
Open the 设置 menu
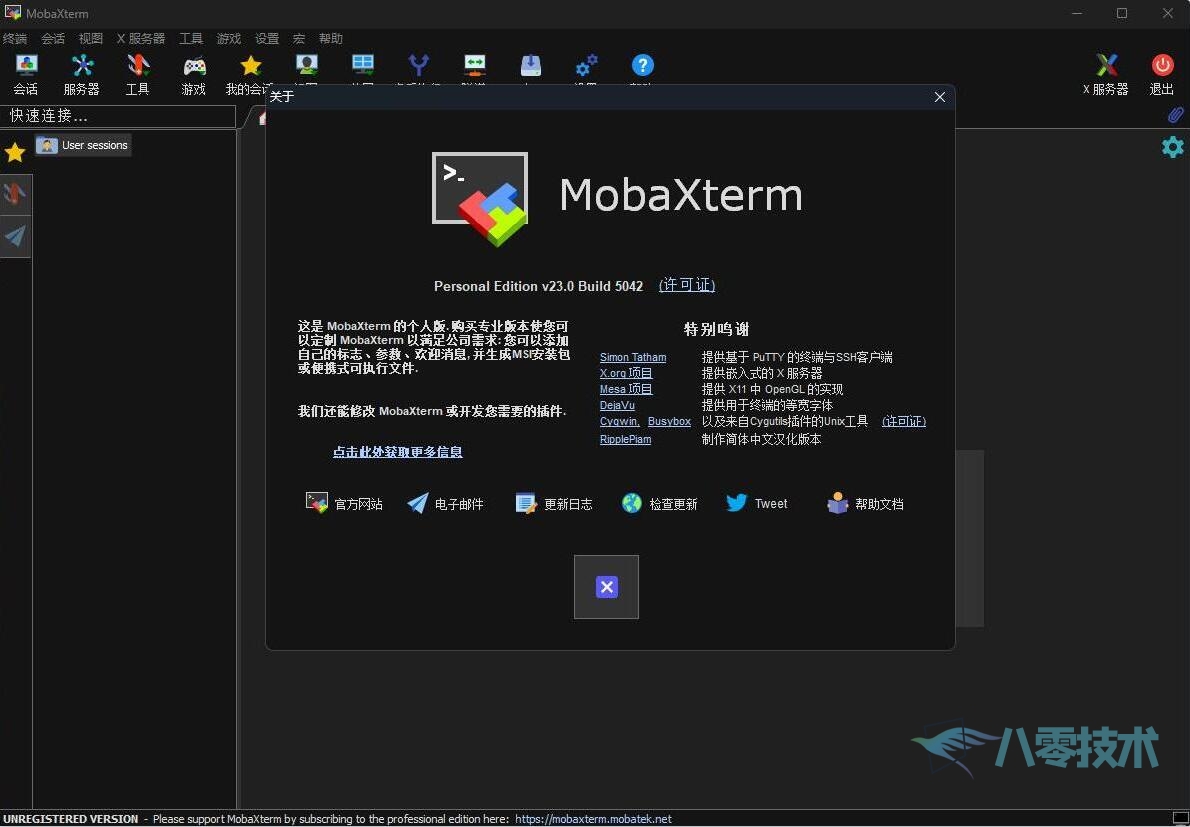(x=267, y=39)
